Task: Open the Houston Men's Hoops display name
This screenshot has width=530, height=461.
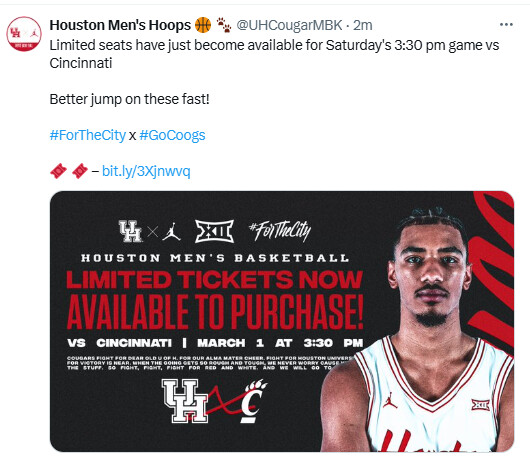Action: click(x=120, y=25)
